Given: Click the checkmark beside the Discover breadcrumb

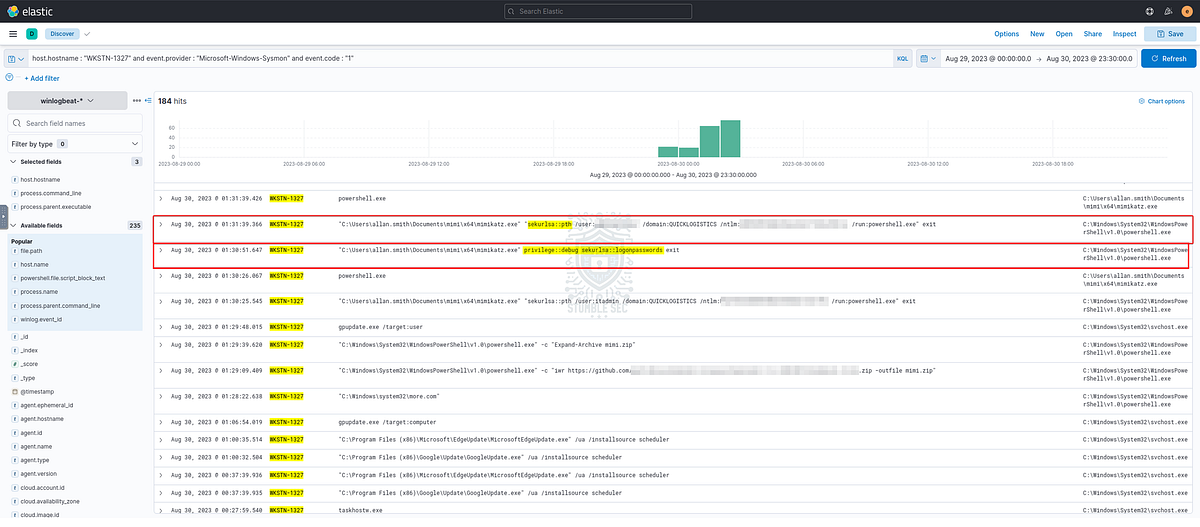Looking at the screenshot, I should (87, 33).
